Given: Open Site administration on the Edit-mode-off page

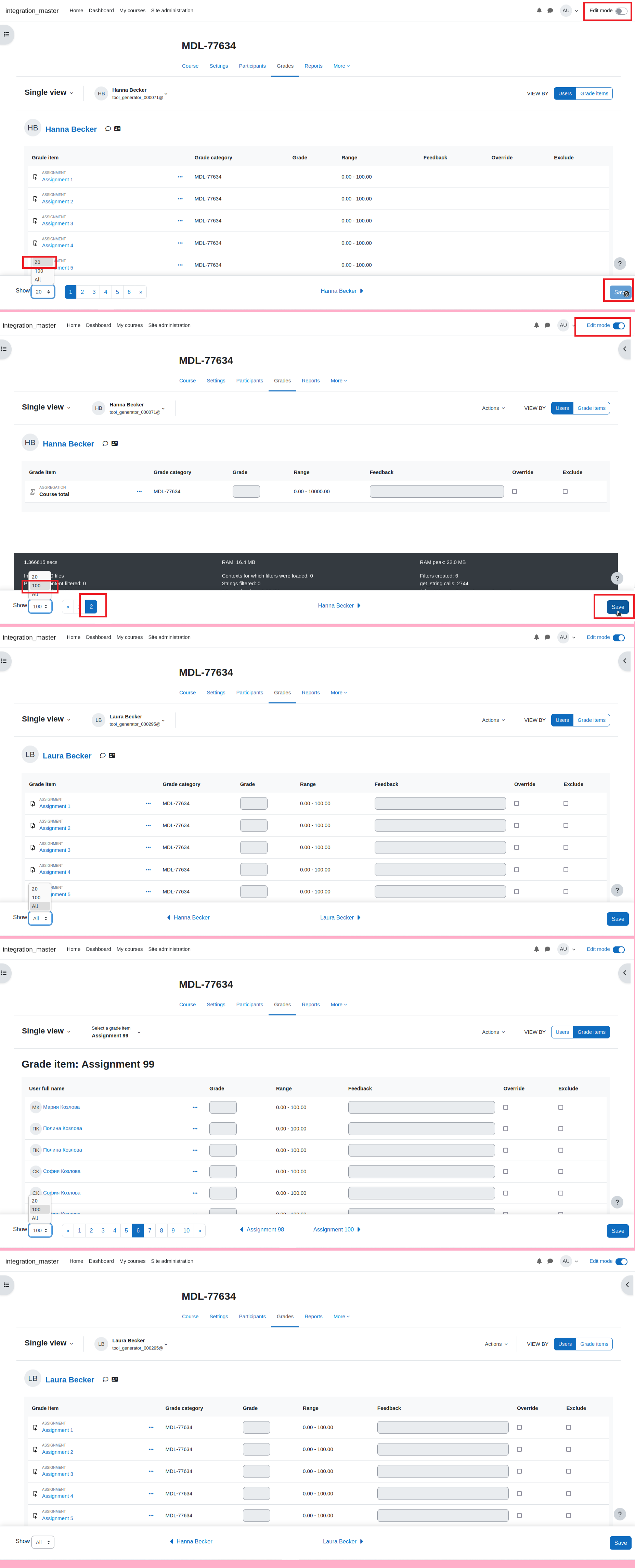Looking at the screenshot, I should tap(172, 10).
